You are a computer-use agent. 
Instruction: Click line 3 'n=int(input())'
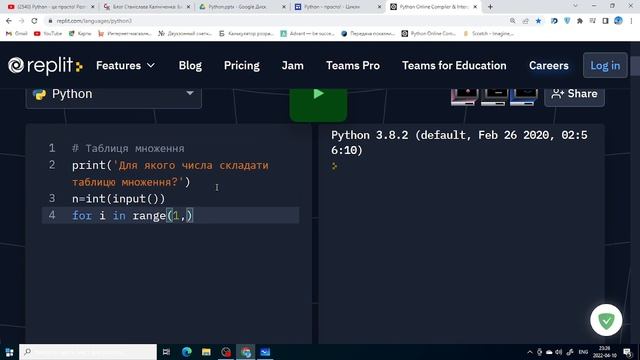(118, 199)
